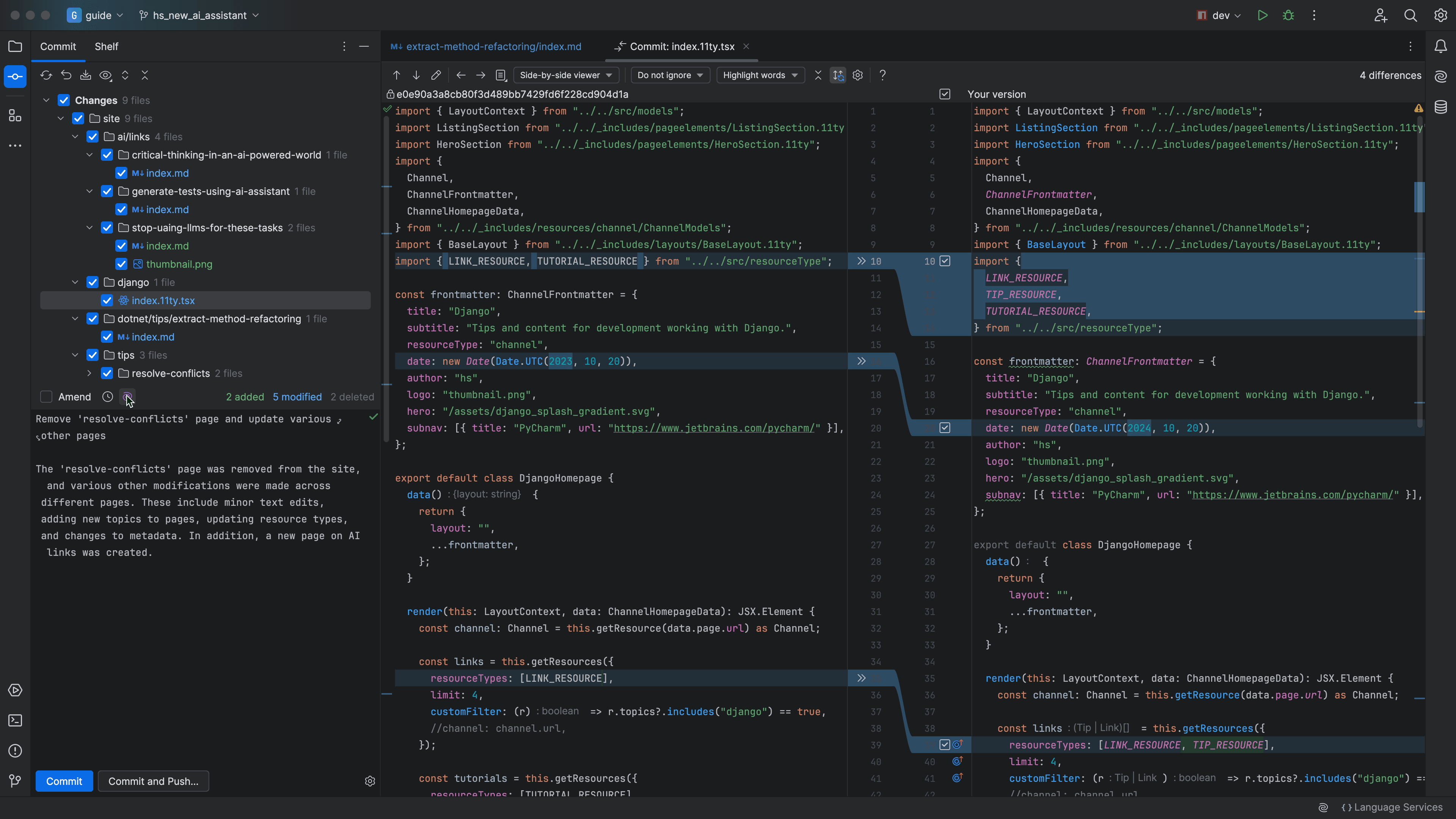The height and width of the screenshot is (819, 1456).
Task: Enable the Amend checkbox
Action: pyautogui.click(x=46, y=397)
